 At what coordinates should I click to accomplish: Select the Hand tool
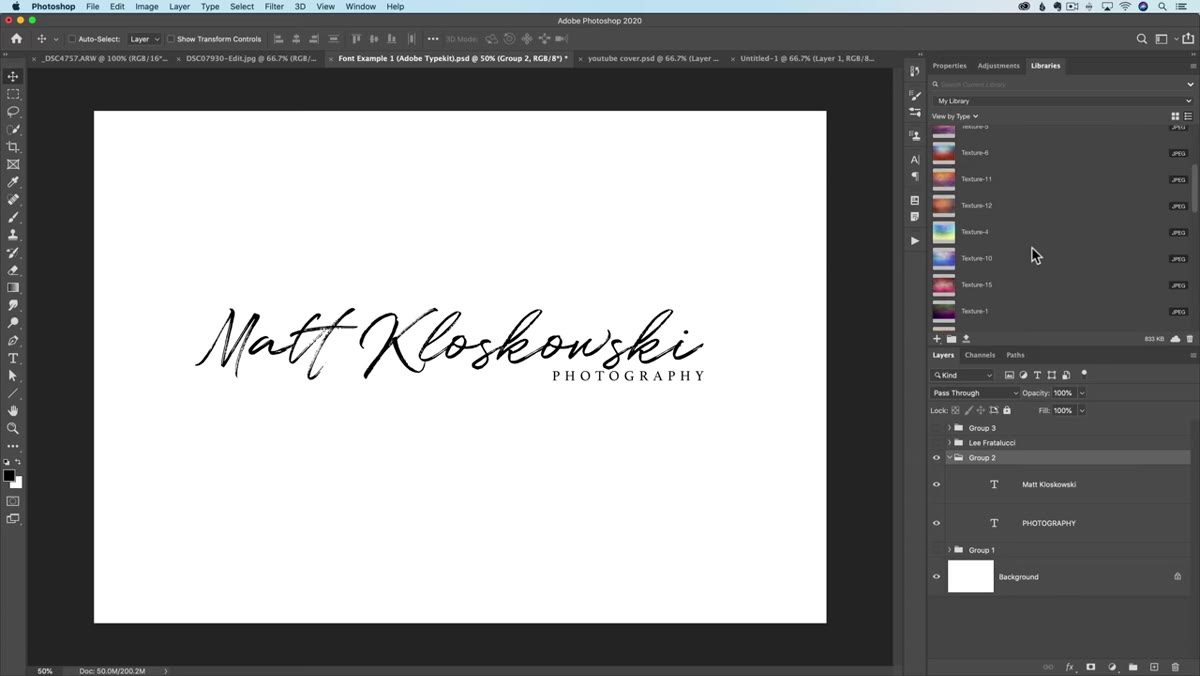pyautogui.click(x=13, y=411)
